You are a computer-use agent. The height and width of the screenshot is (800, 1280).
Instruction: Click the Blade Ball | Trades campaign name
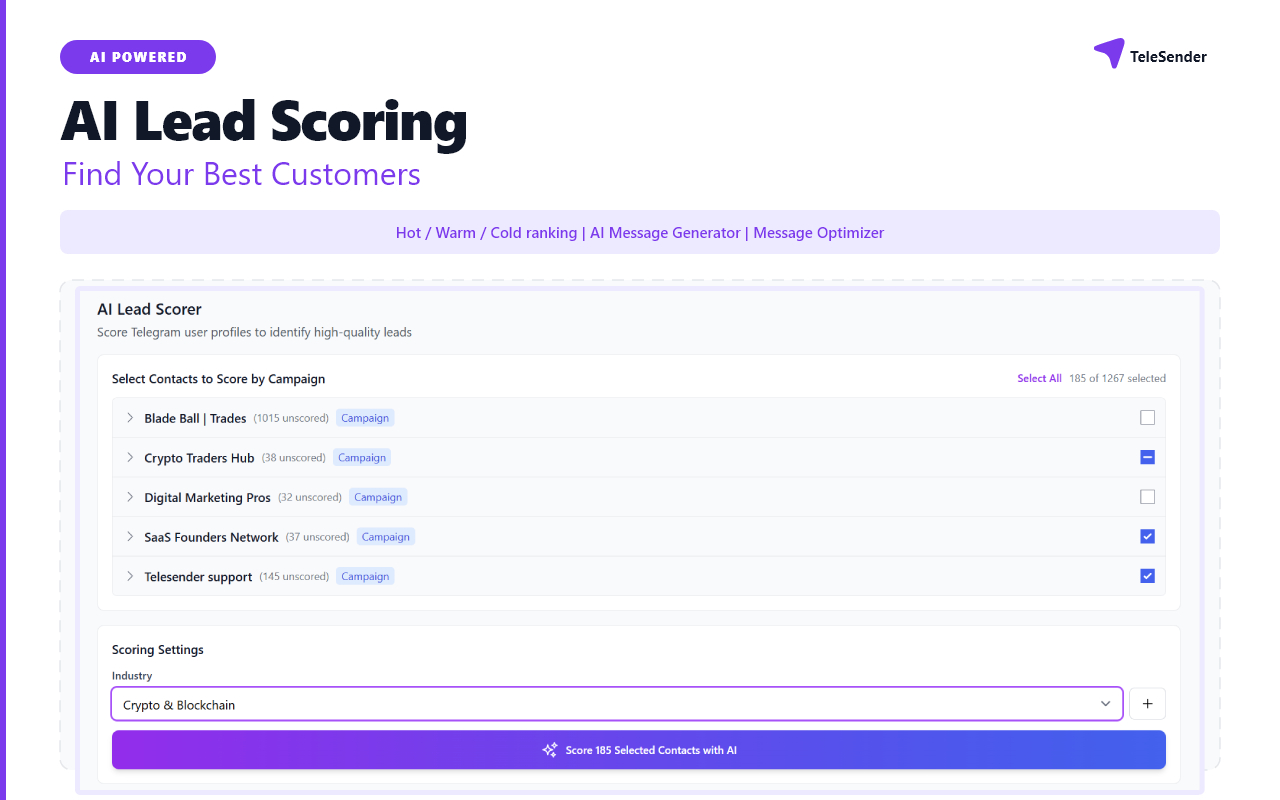pyautogui.click(x=195, y=418)
